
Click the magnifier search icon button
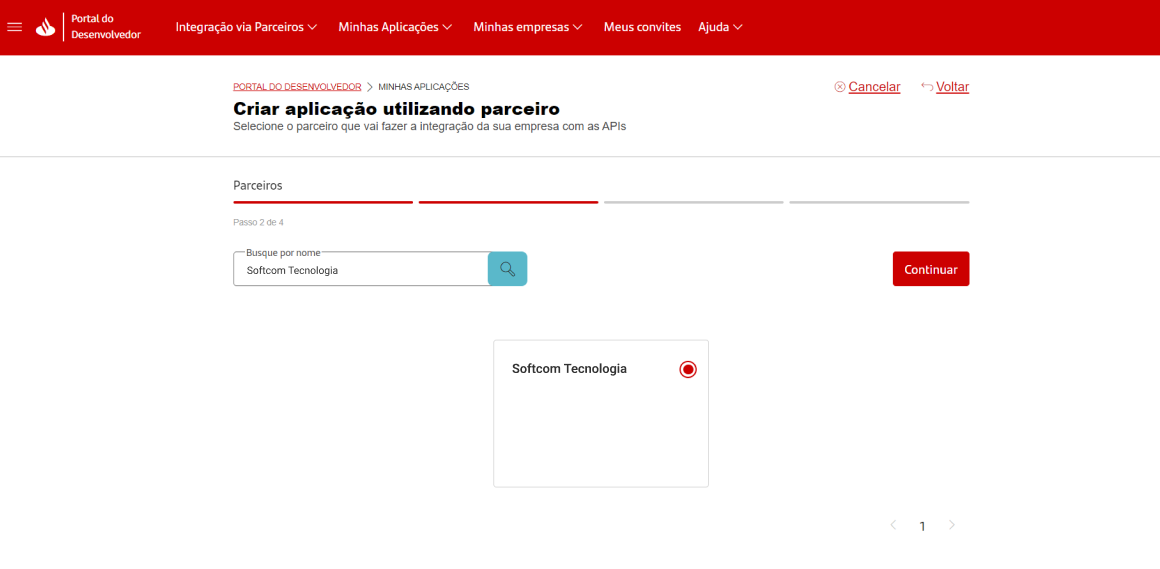click(x=508, y=269)
